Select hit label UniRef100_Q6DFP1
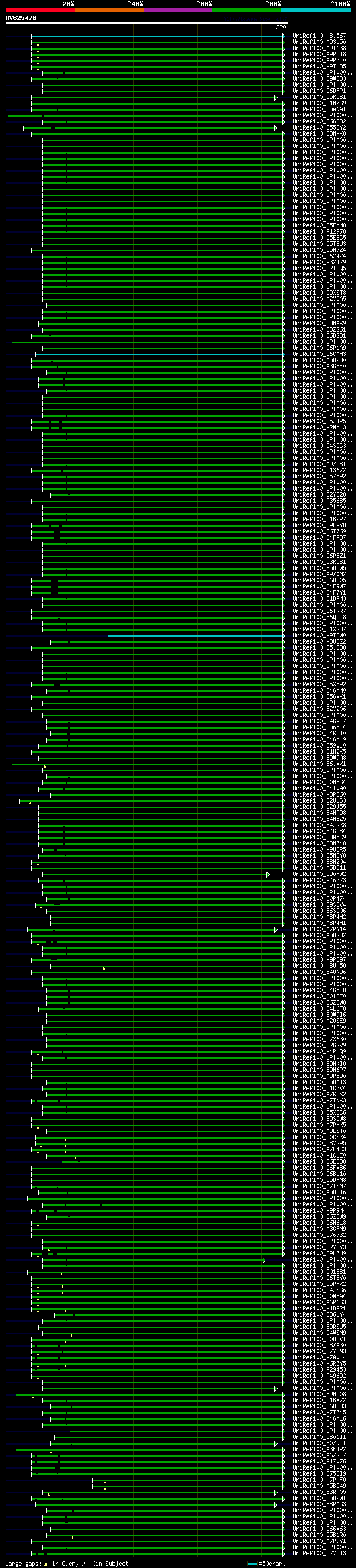Image resolution: width=356 pixels, height=1568 pixels. 319,91
